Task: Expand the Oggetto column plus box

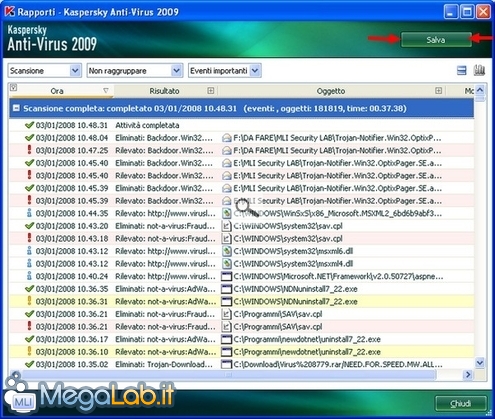Action: tap(438, 91)
